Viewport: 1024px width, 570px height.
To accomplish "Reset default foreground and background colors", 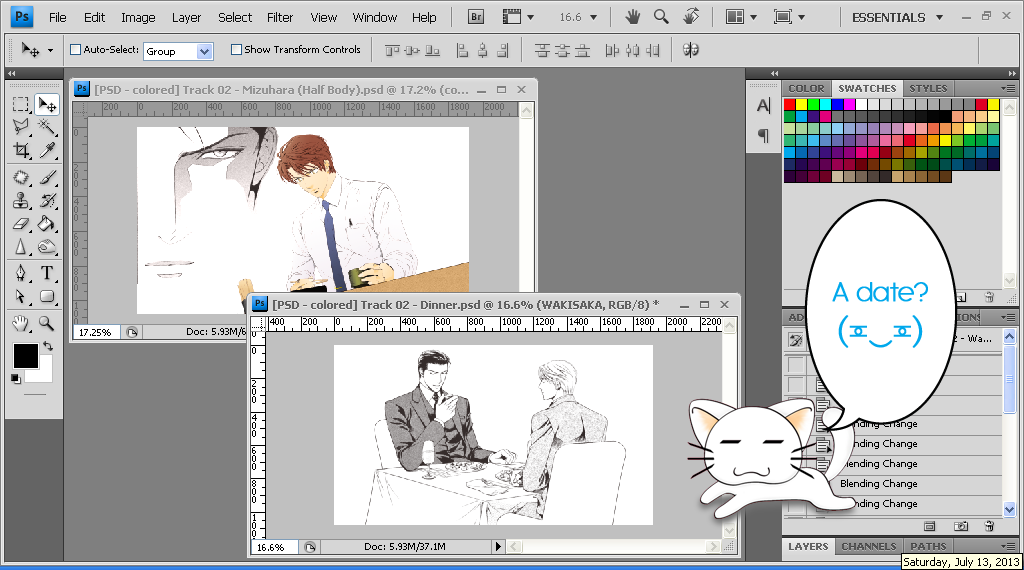I will point(16,379).
